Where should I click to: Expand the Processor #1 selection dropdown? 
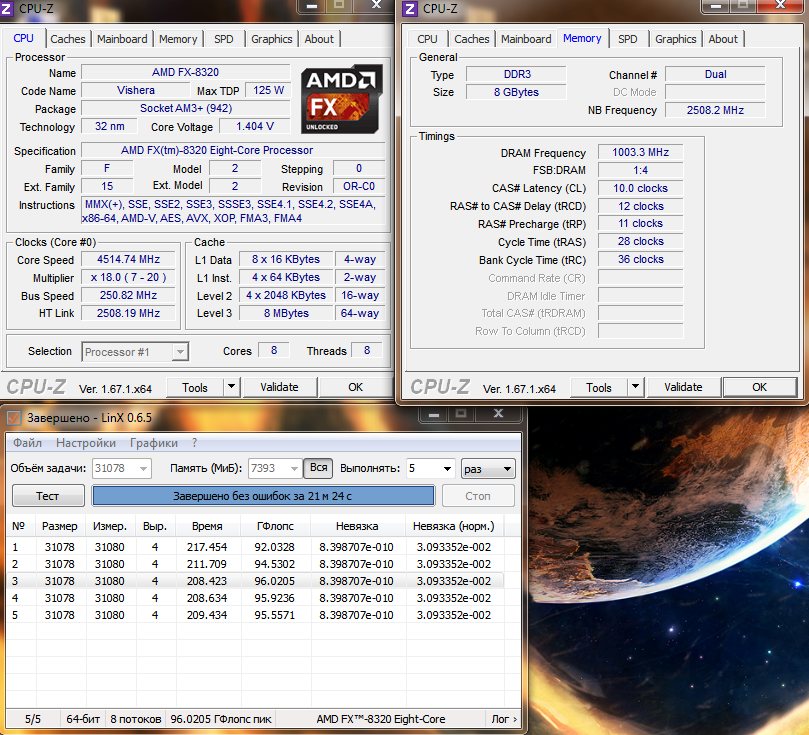click(180, 352)
